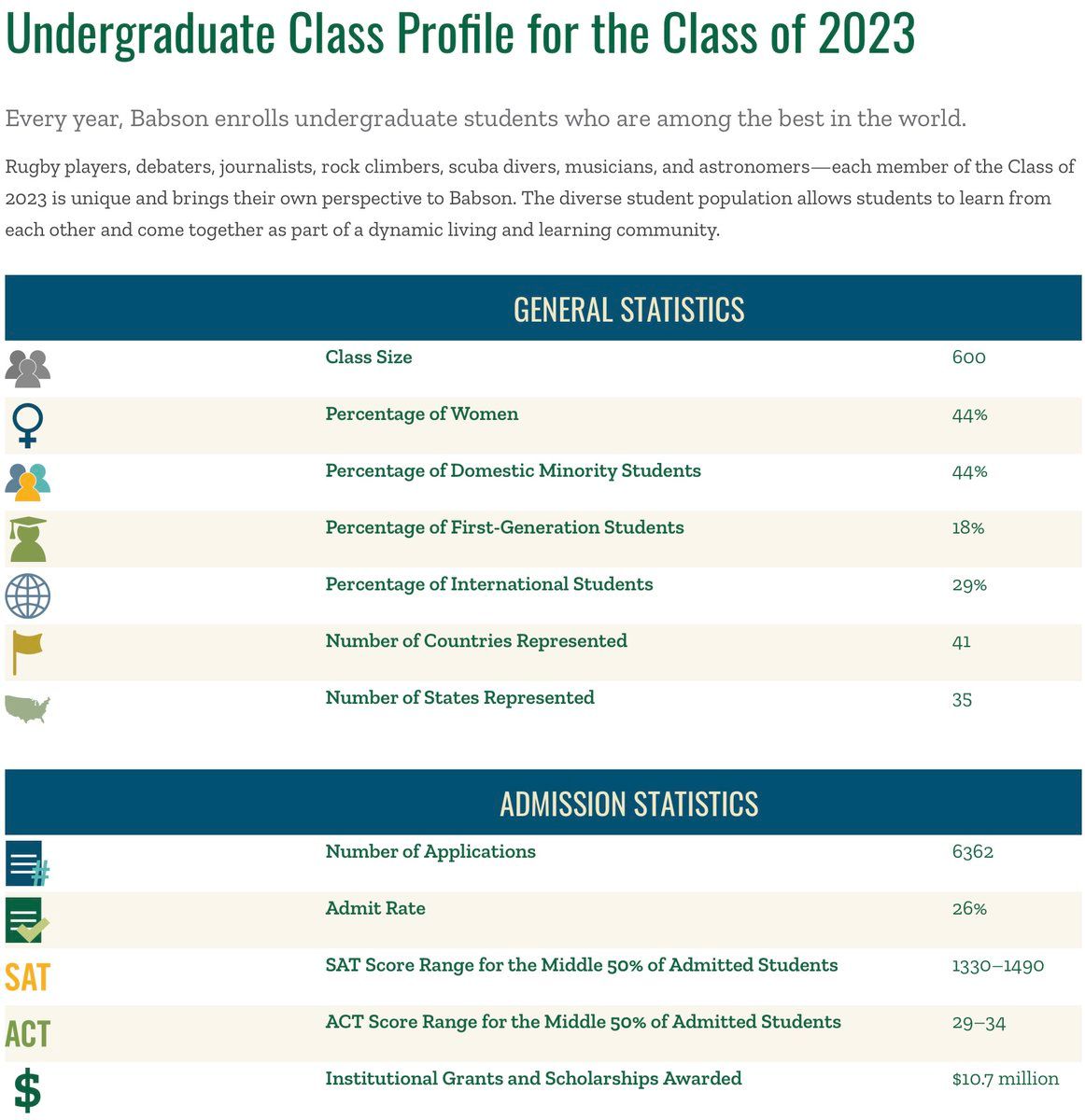1085x1120 pixels.
Task: Click the gray group icon beside Class Size
Action: click(28, 368)
